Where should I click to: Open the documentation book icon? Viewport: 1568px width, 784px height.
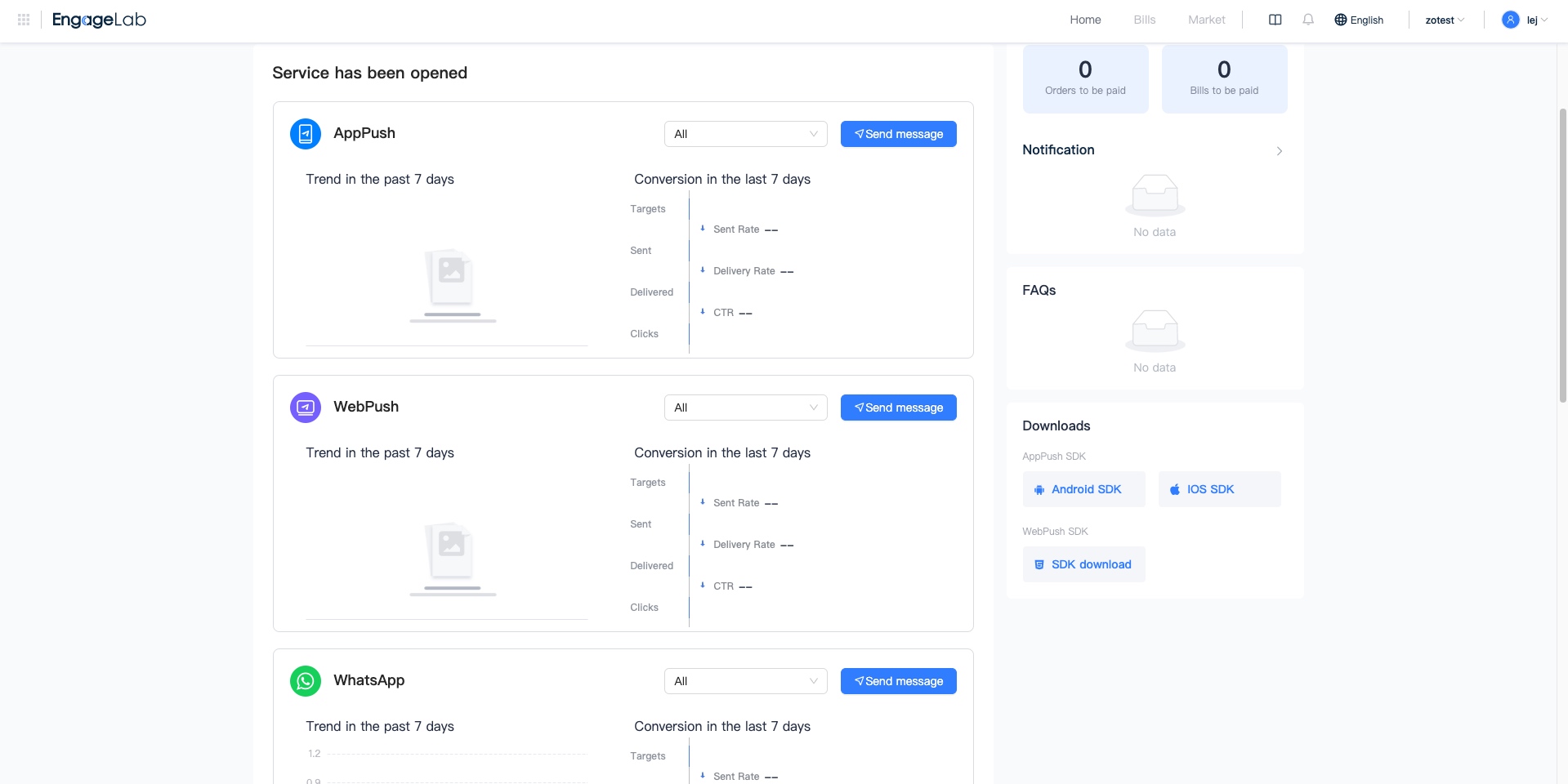pos(1275,20)
